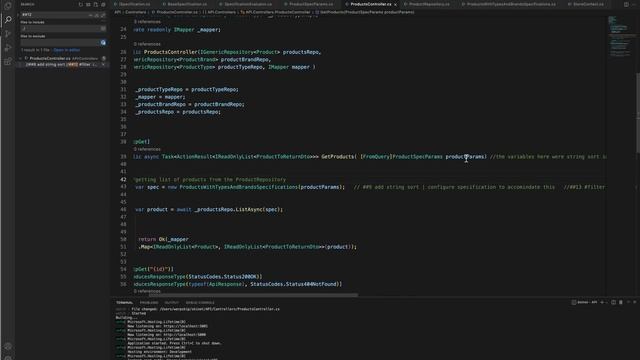Click references code lens above GetProducts method
This screenshot has width=640, height=360.
pyautogui.click(x=147, y=149)
